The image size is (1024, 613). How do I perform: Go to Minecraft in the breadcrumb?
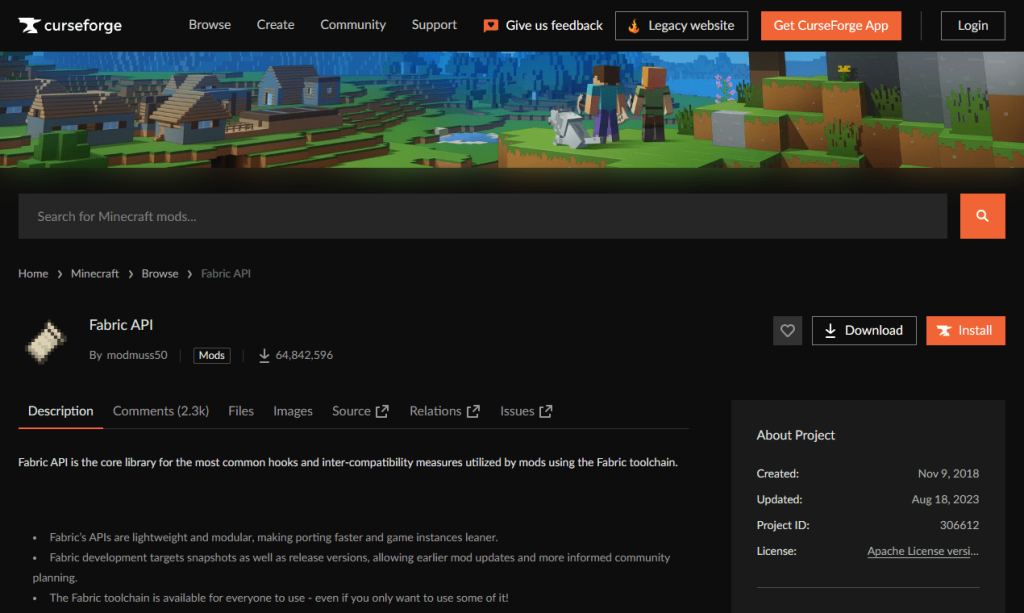click(95, 274)
